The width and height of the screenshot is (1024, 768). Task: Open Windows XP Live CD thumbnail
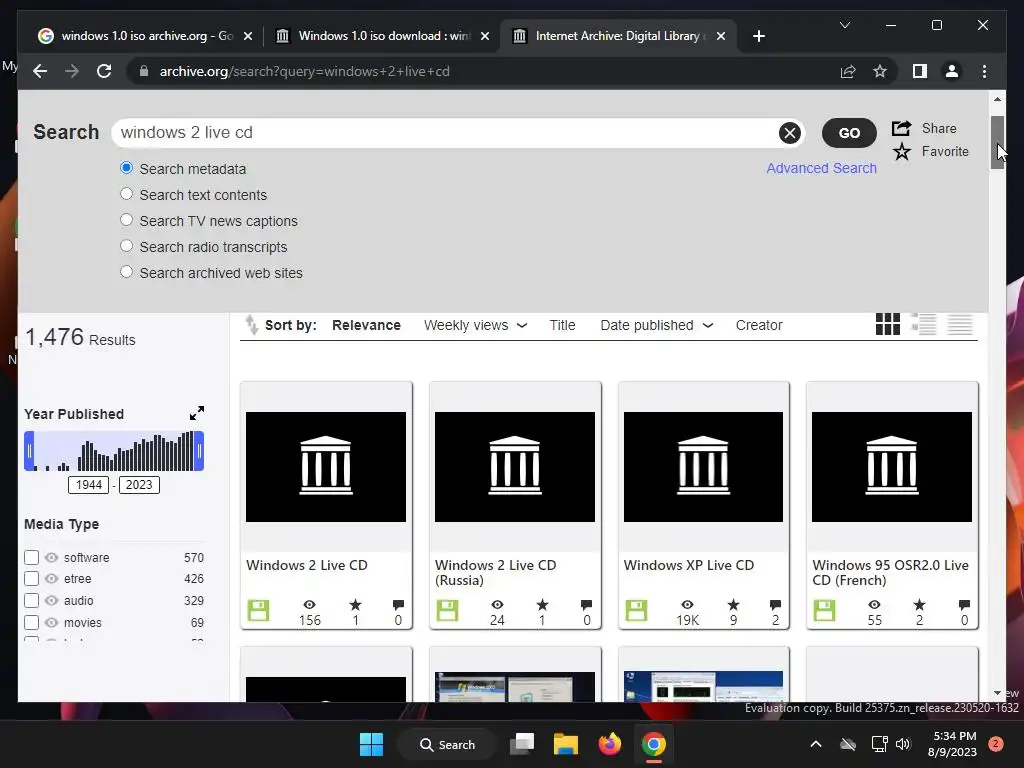tap(703, 467)
